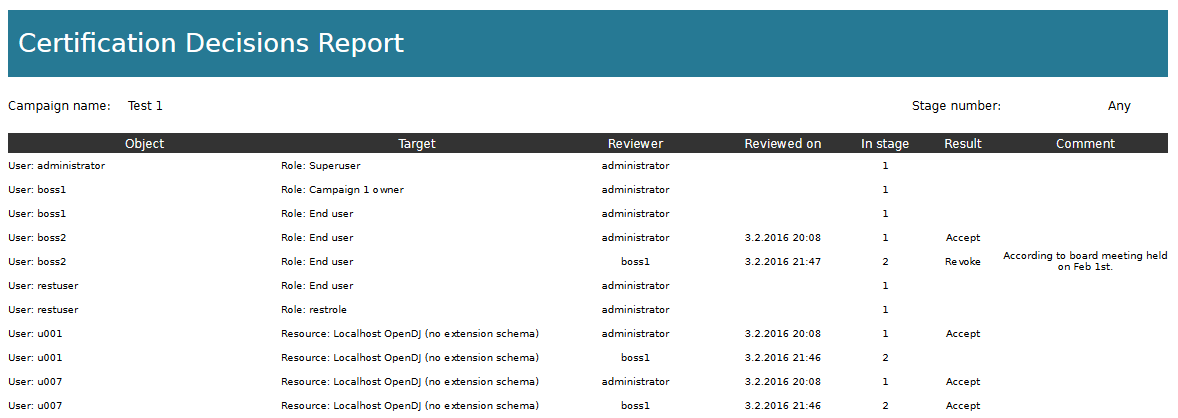
Task: Click the Revoke result cell
Action: click(x=963, y=262)
